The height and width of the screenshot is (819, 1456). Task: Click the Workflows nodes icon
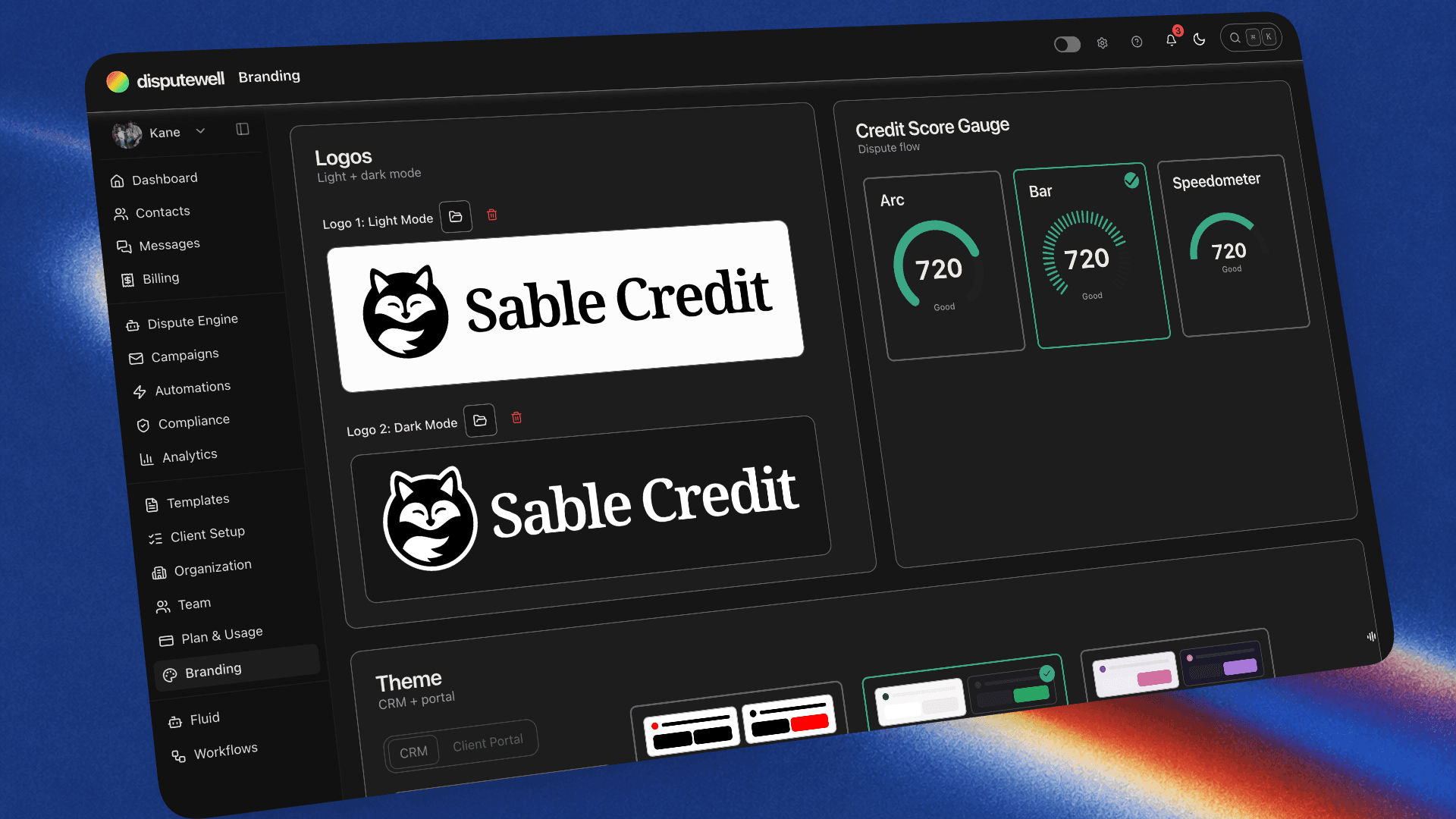pos(179,756)
